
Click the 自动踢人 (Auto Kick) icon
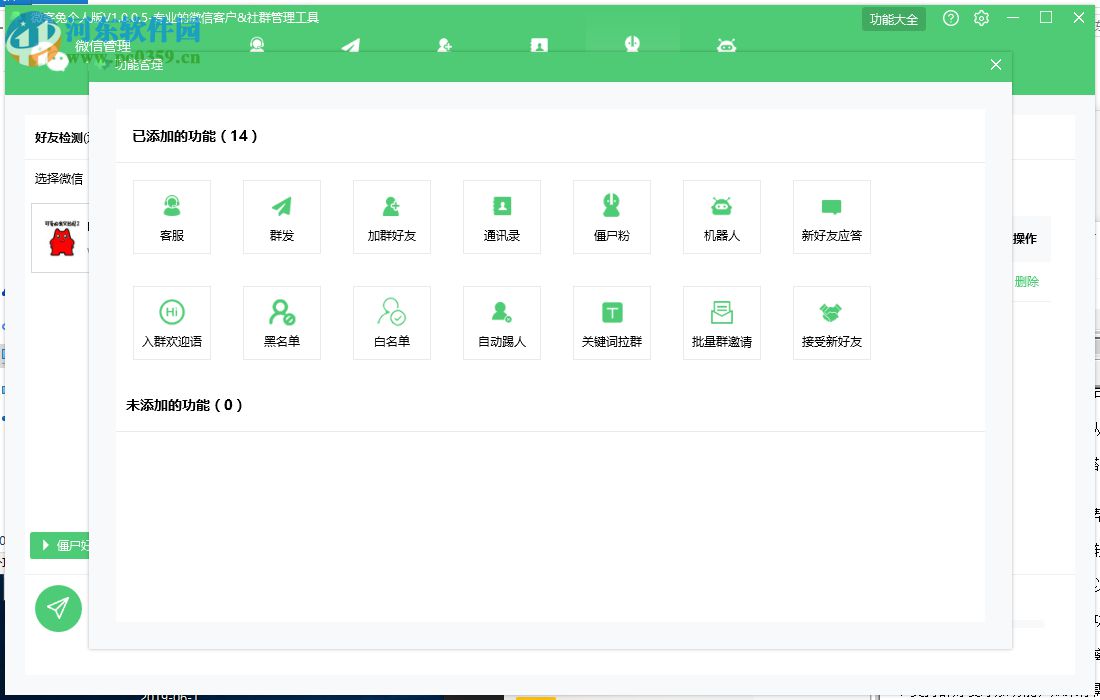tap(501, 322)
